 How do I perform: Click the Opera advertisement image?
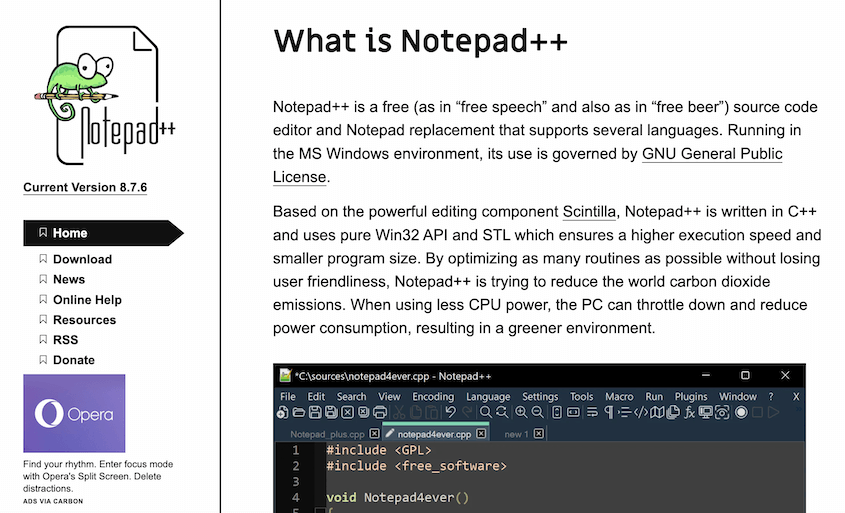coord(74,413)
